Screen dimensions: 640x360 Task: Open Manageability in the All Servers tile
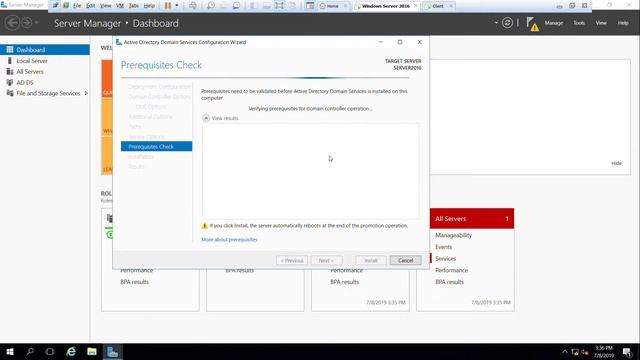coord(453,236)
